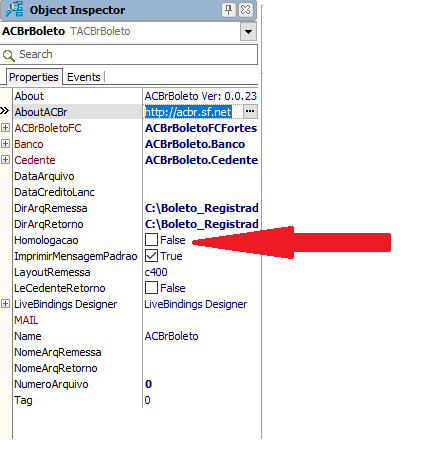Click the search magnifier icon
446x452 pixels.
8,55
